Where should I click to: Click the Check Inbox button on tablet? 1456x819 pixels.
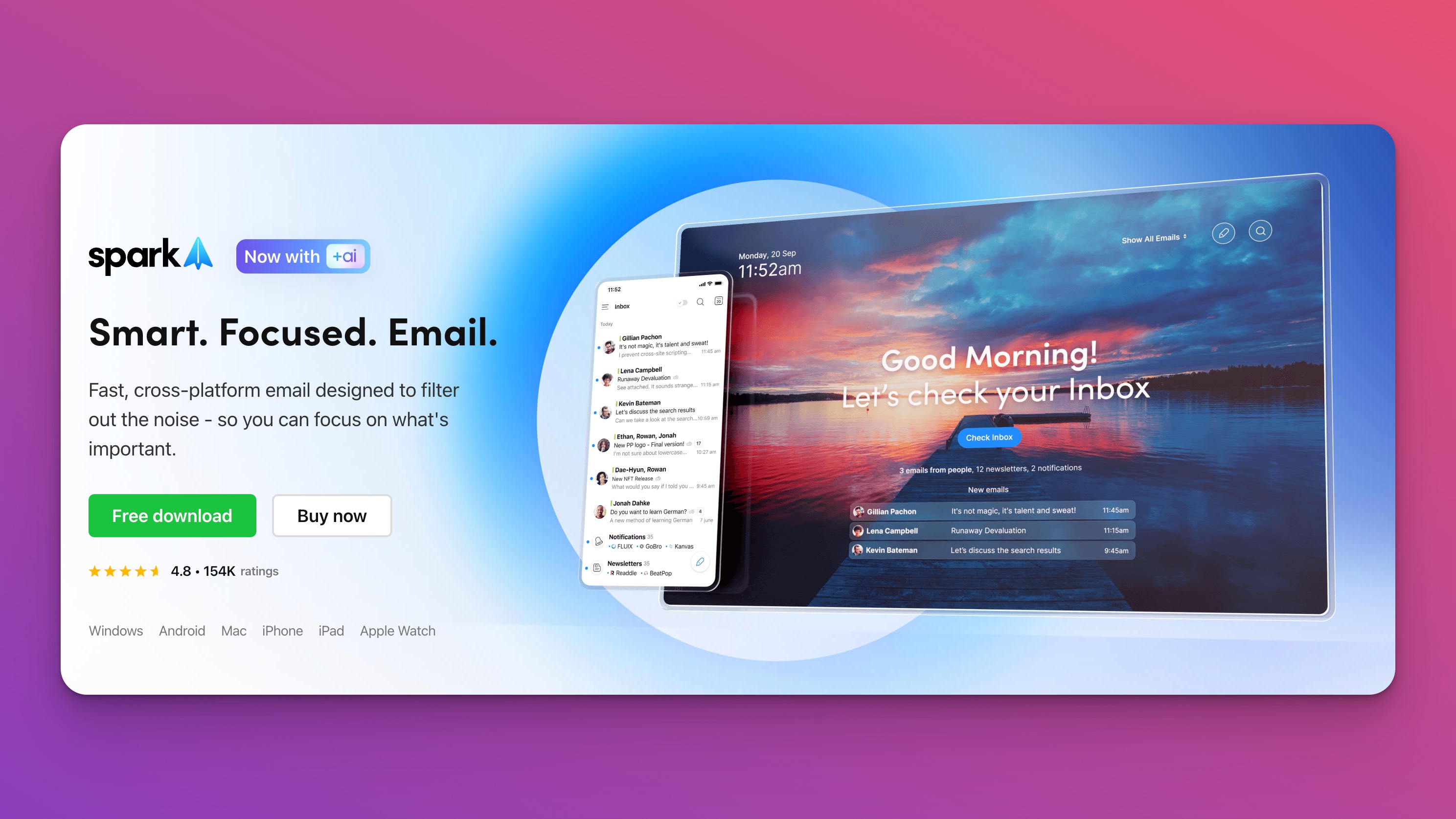coord(988,437)
